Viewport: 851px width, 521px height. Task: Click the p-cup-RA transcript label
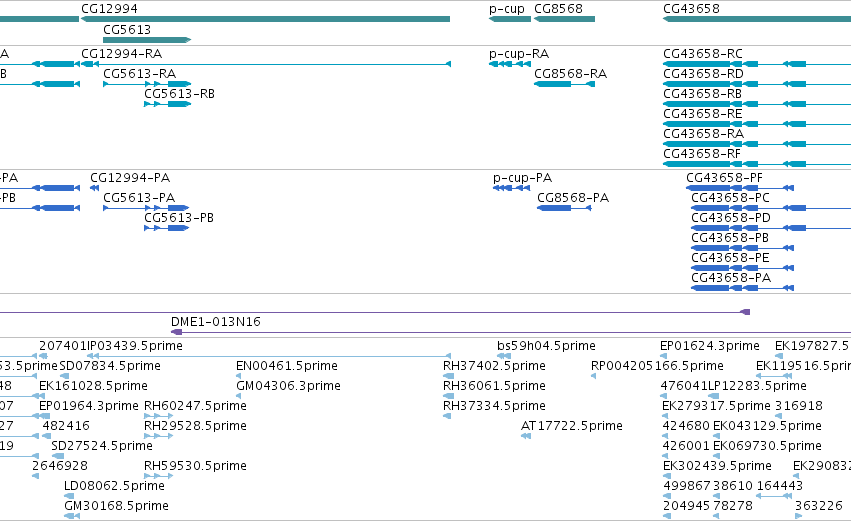(519, 54)
